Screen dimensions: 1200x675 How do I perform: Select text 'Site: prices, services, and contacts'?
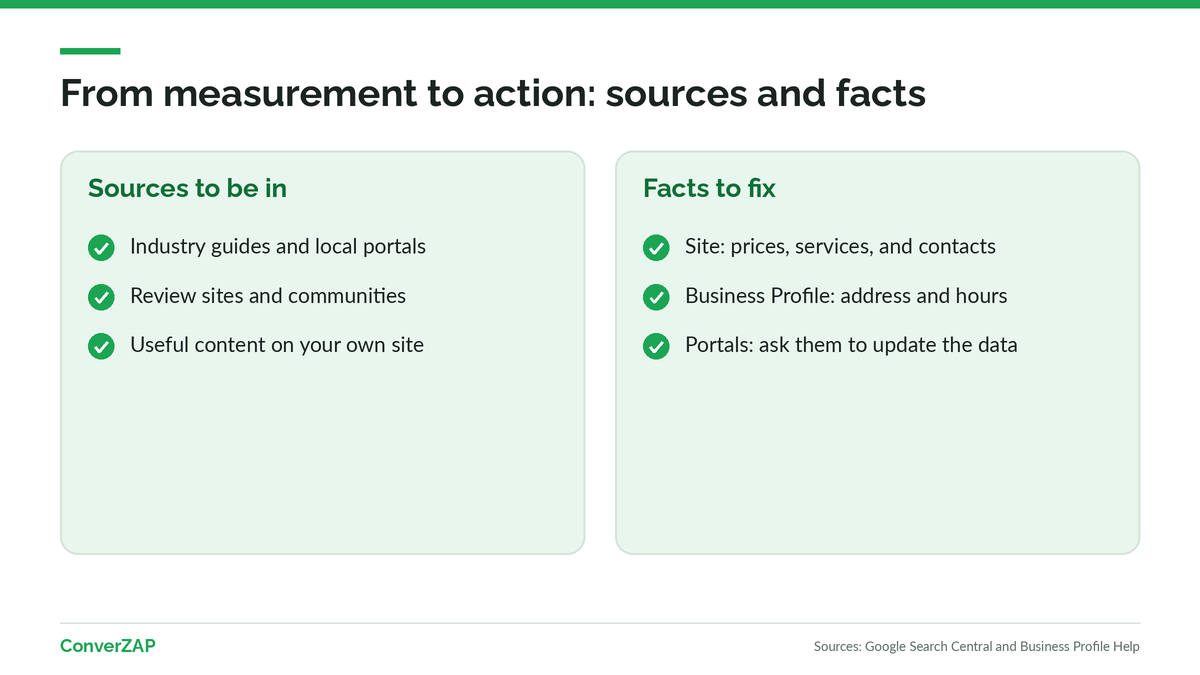click(x=840, y=246)
